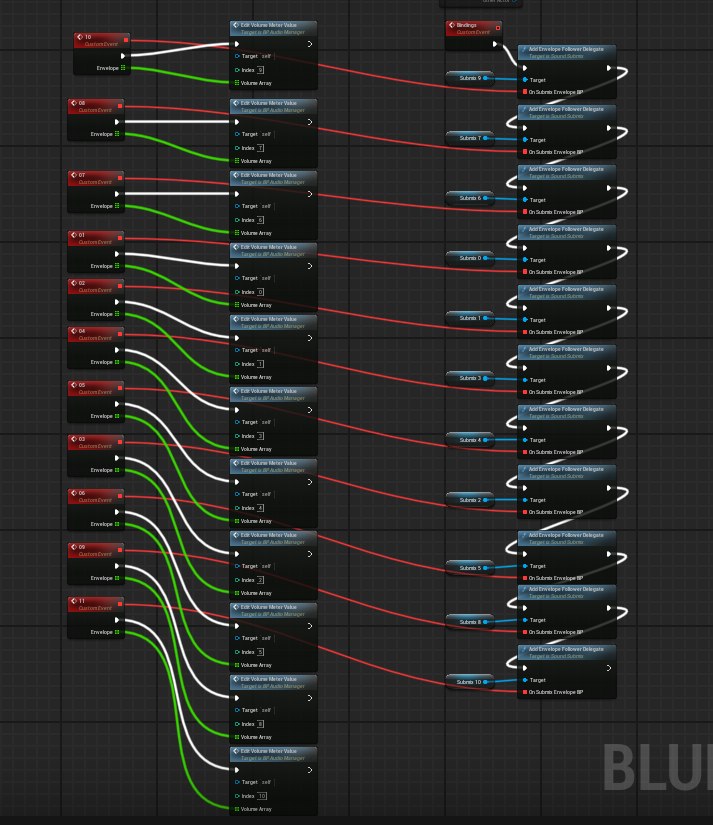
Task: Select the red delegate pin on event 01
Action: coord(120,238)
